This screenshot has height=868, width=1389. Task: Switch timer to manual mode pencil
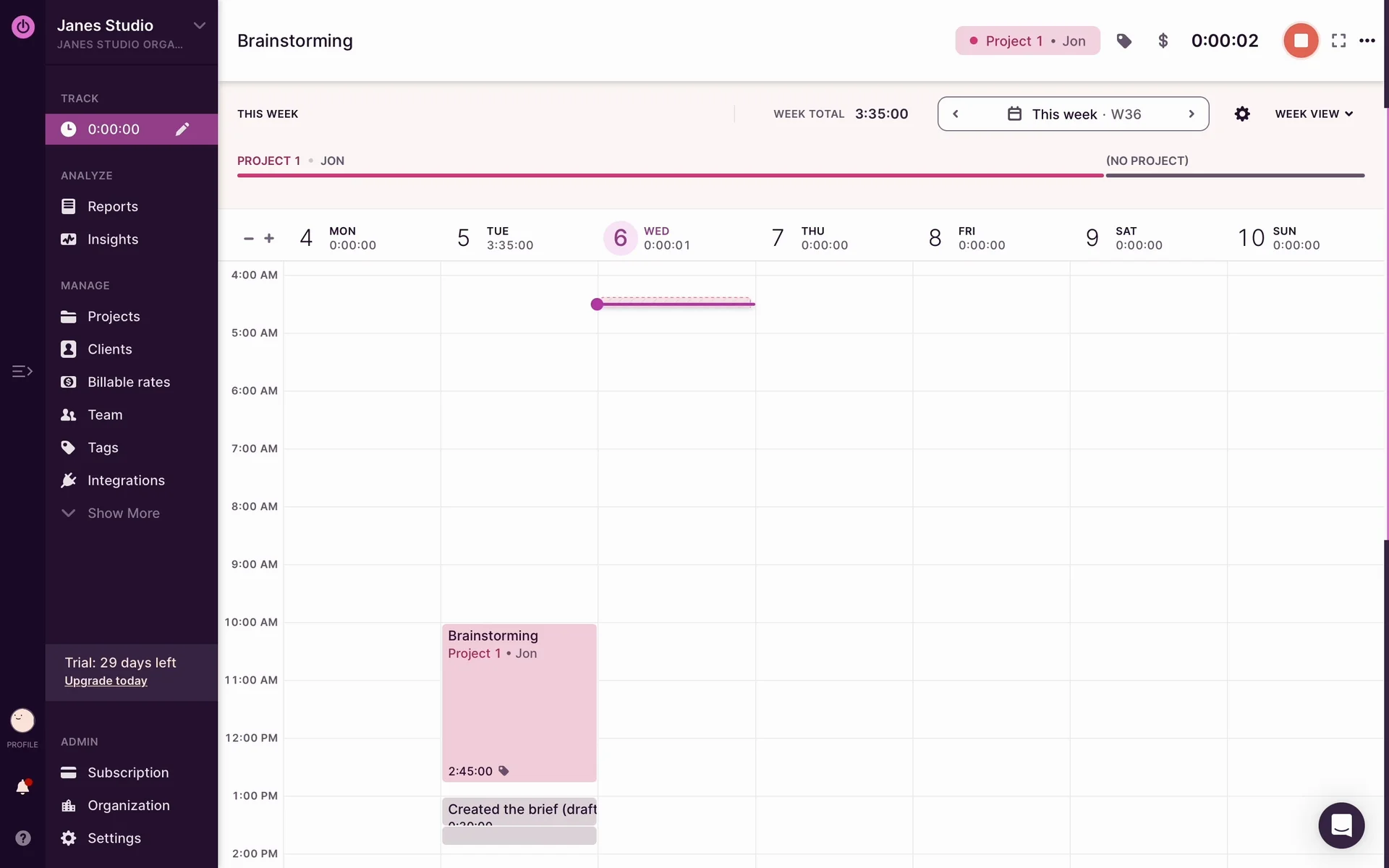(x=182, y=129)
